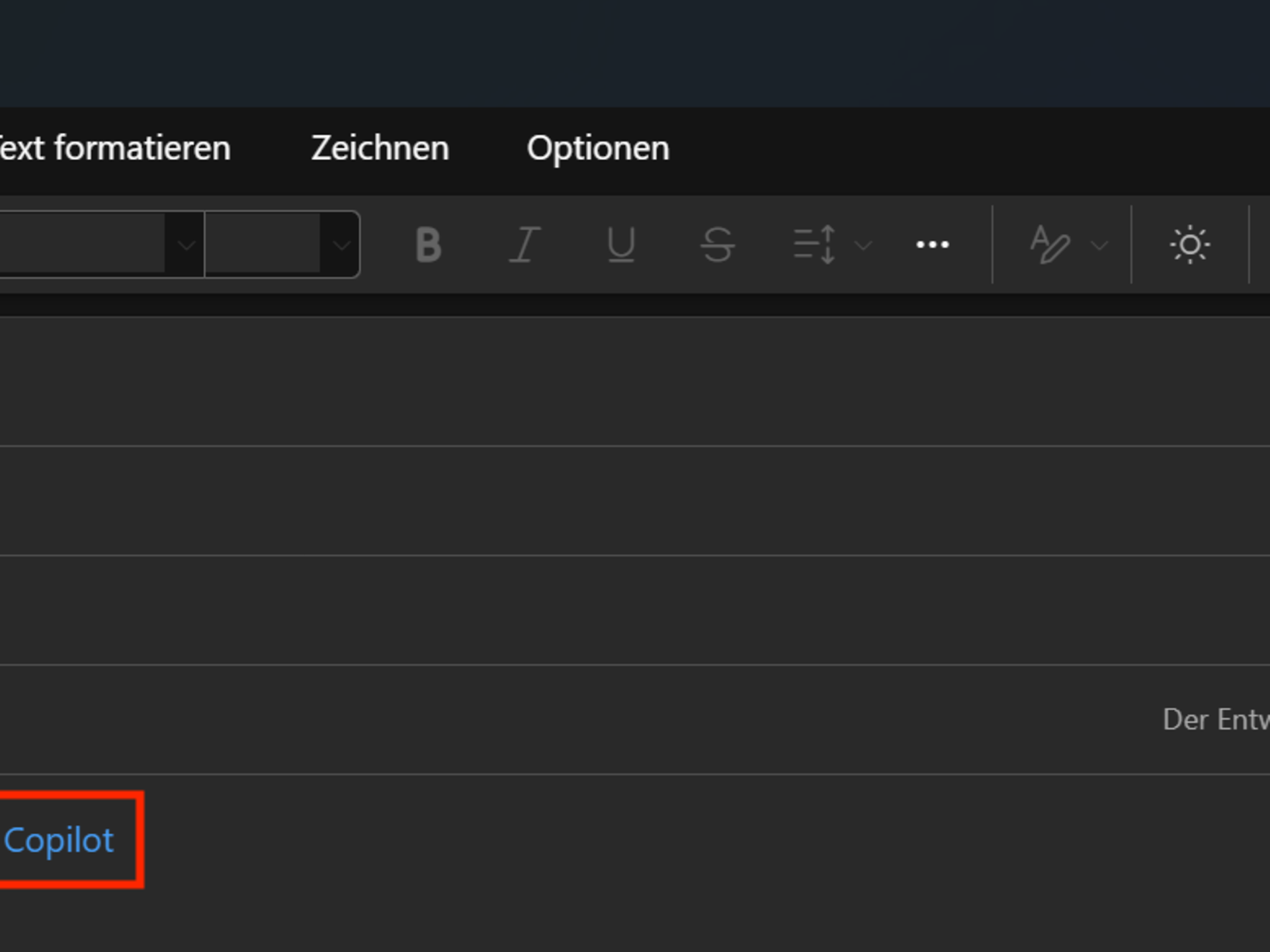The height and width of the screenshot is (952, 1270).
Task: Open more formatting options ellipsis
Action: coord(932,245)
